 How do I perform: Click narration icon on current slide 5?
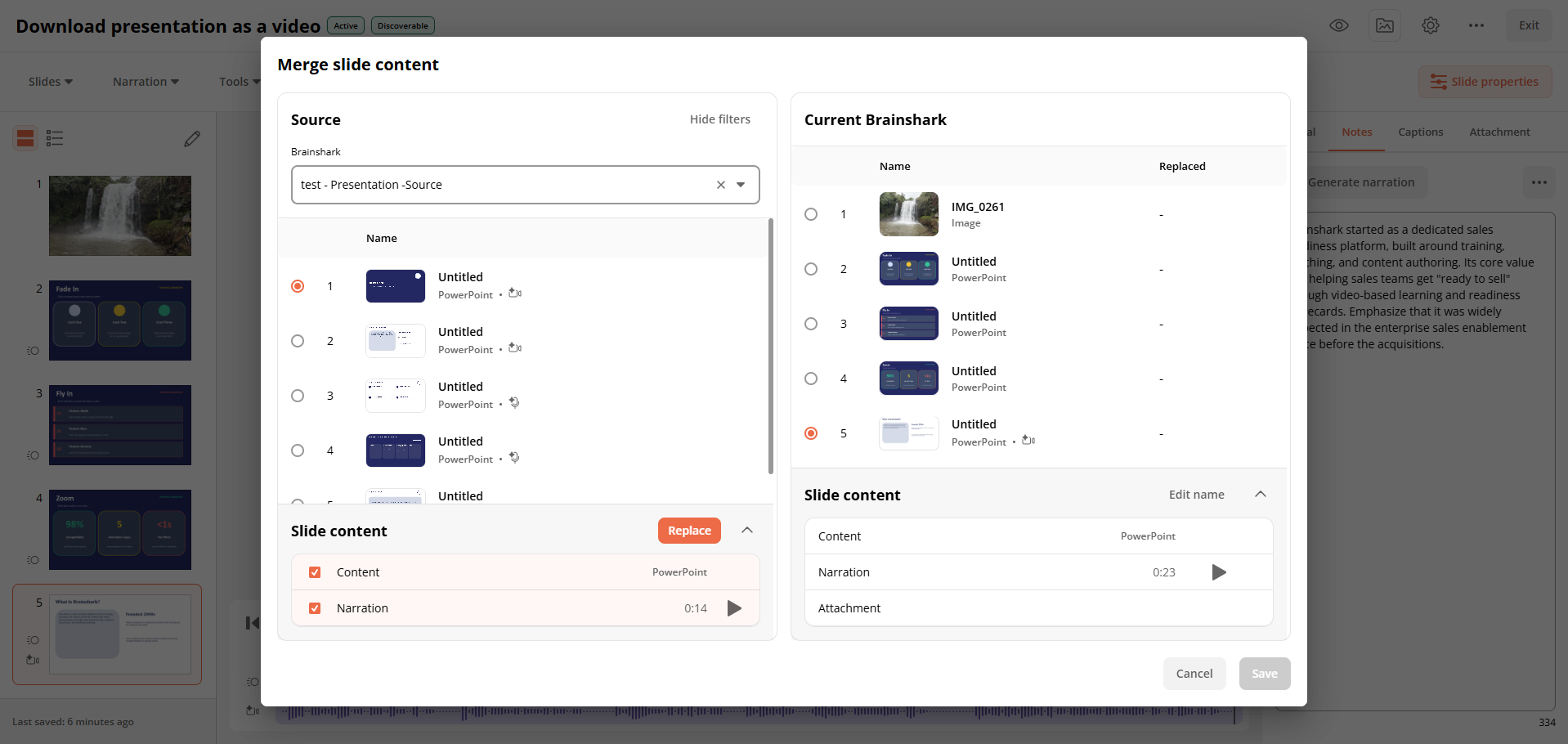coord(1028,440)
